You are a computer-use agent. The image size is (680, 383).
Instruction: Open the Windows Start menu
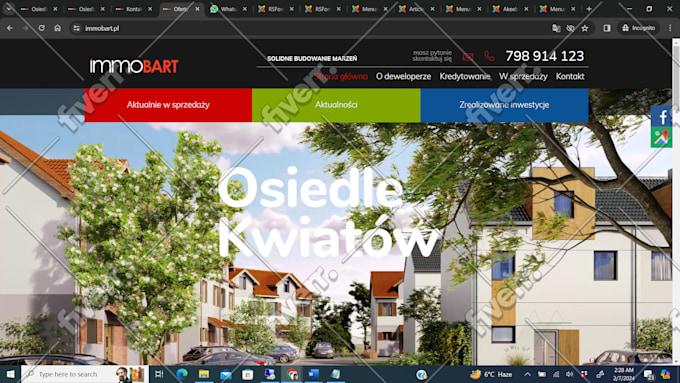(10, 374)
